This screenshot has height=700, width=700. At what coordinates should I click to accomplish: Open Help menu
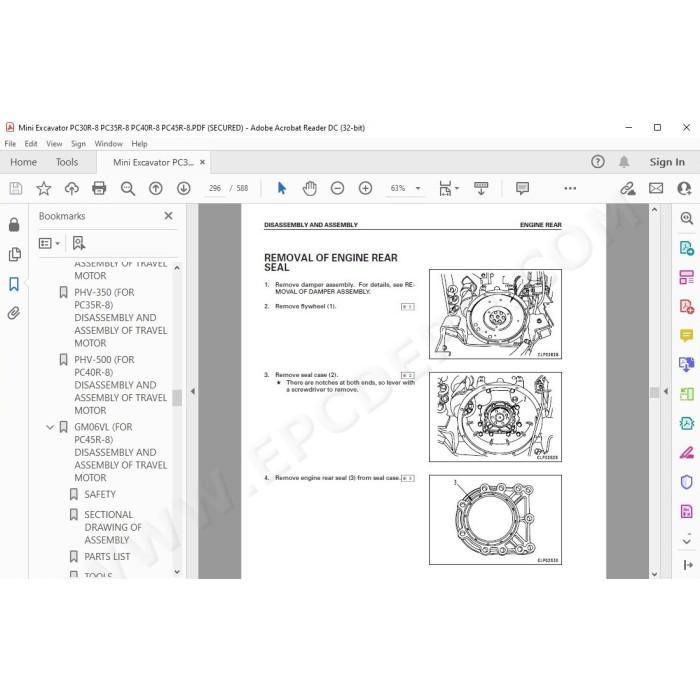pyautogui.click(x=139, y=144)
